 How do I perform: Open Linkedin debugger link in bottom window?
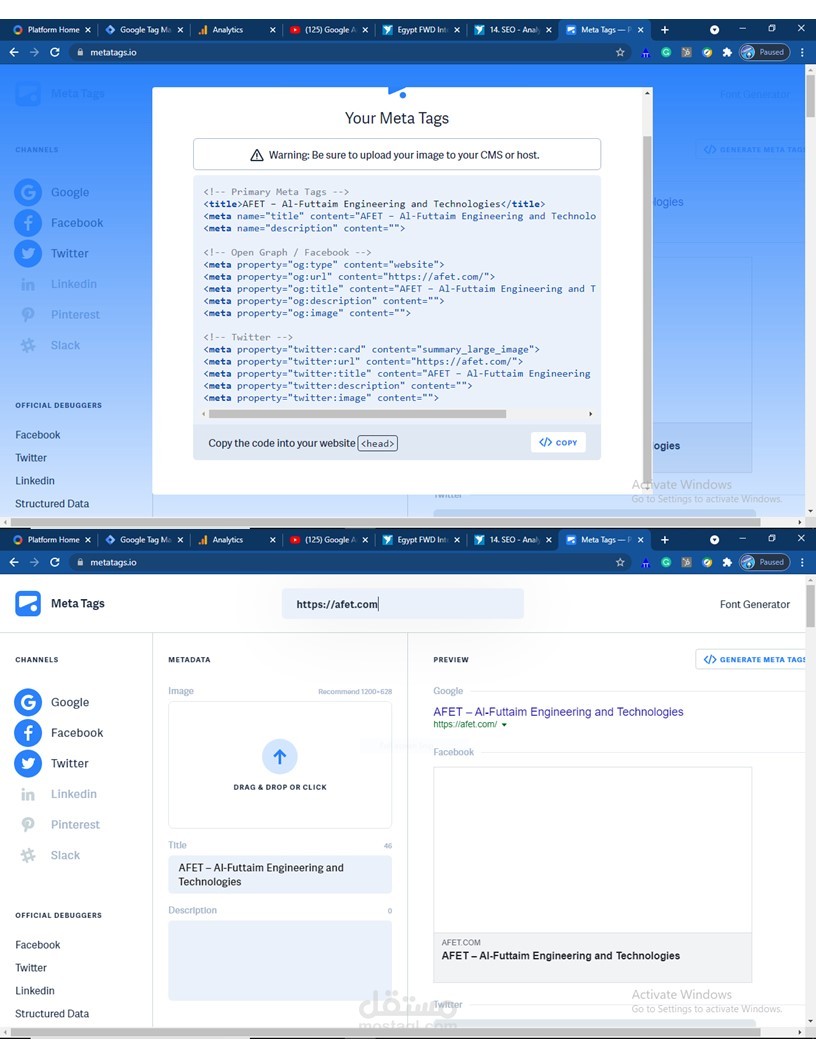(x=35, y=991)
